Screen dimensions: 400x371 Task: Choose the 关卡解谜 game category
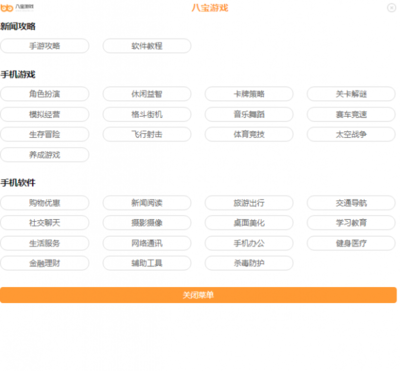(x=351, y=94)
